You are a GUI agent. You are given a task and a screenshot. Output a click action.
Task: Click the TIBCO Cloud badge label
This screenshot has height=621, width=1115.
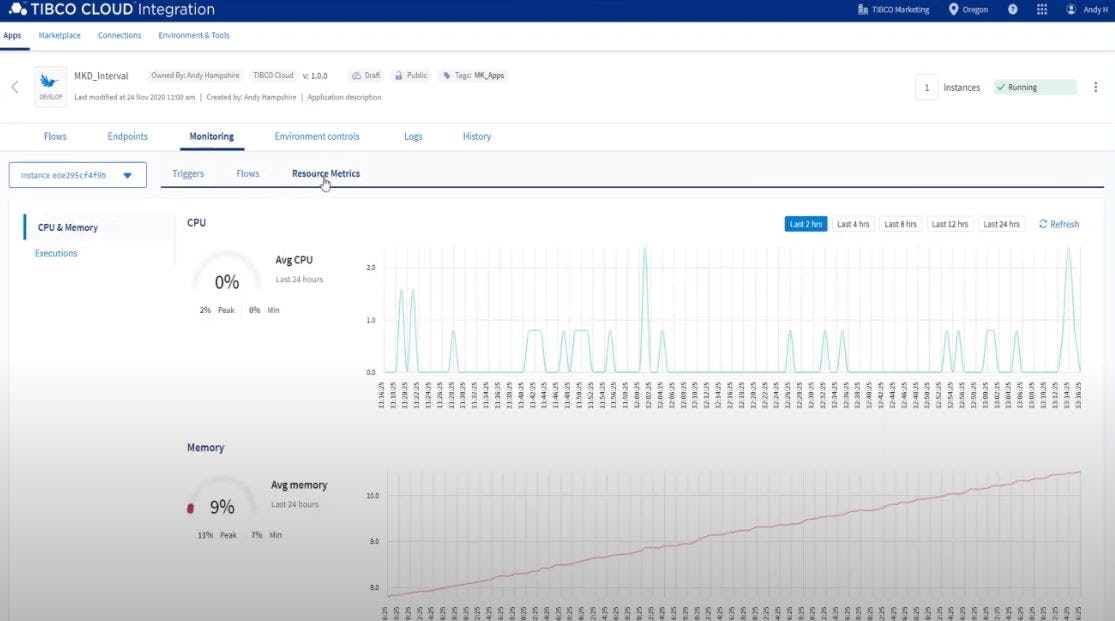coord(273,75)
